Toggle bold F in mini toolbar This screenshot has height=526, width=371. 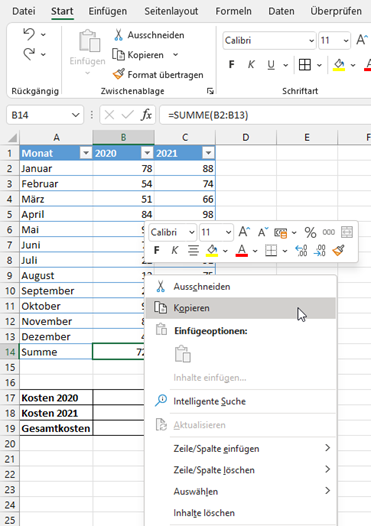click(x=156, y=250)
